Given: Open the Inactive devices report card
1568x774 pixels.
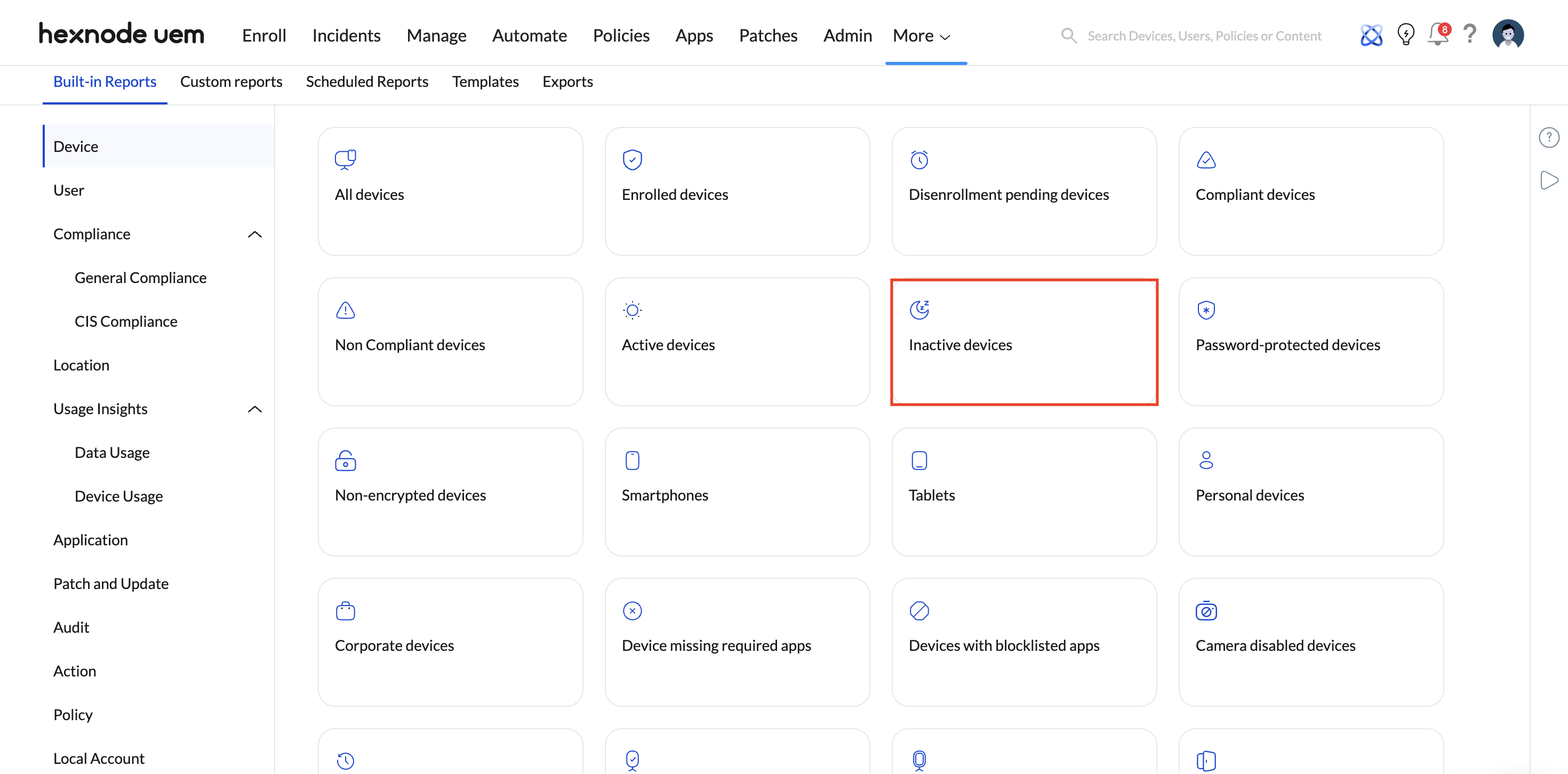Looking at the screenshot, I should (x=1024, y=342).
